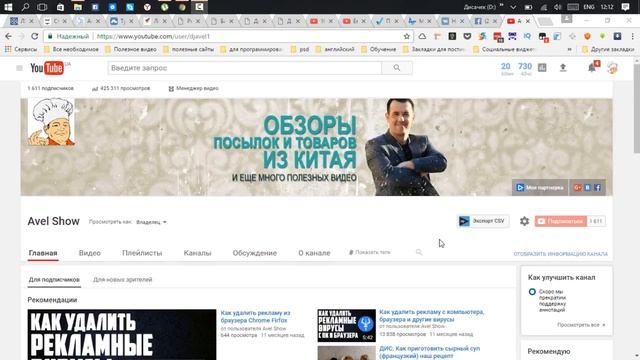
Task: Open the 'О канале' channel tab
Action: 314,253
